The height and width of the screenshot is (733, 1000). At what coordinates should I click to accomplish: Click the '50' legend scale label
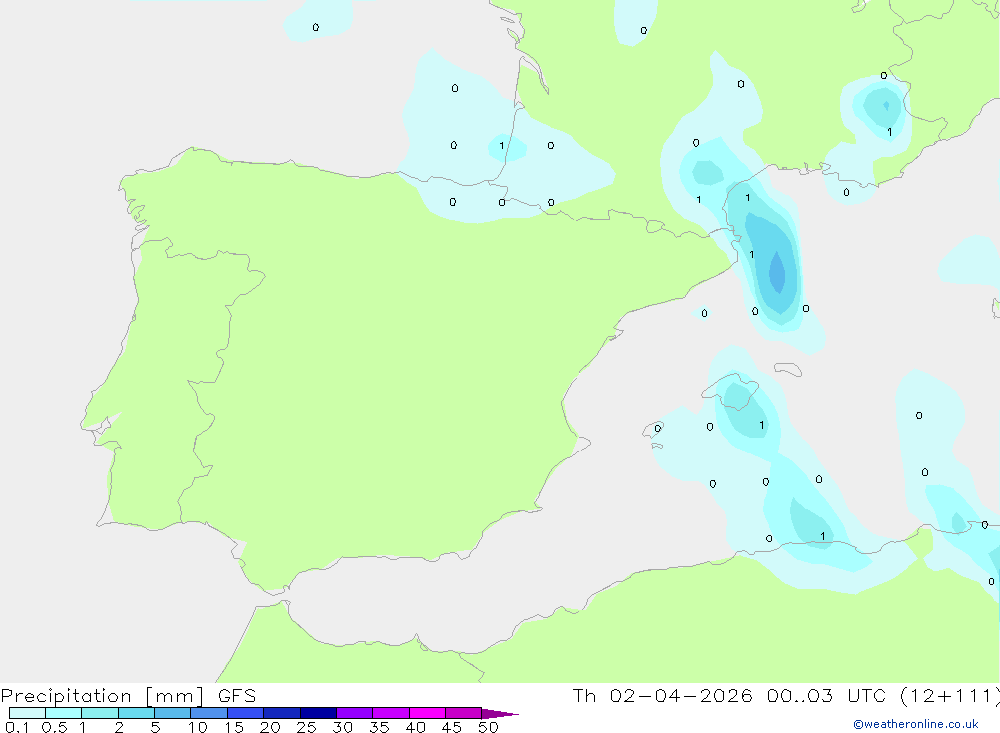point(489,727)
